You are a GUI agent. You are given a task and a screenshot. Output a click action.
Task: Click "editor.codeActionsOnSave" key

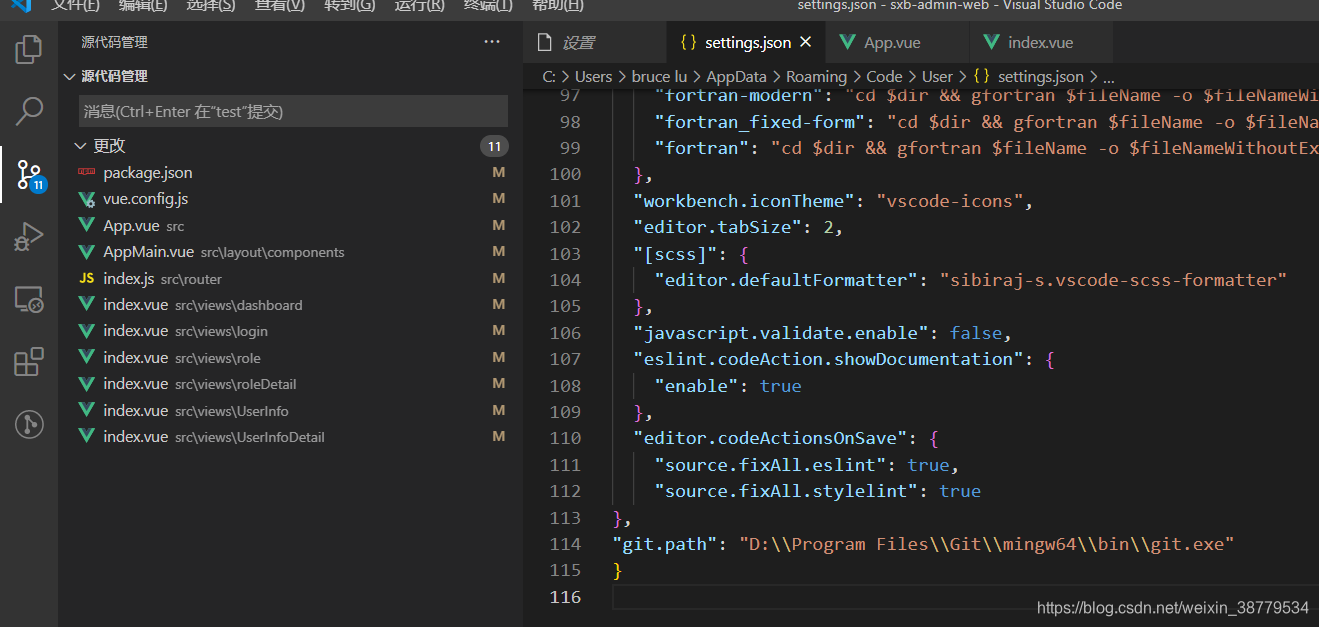pos(770,438)
